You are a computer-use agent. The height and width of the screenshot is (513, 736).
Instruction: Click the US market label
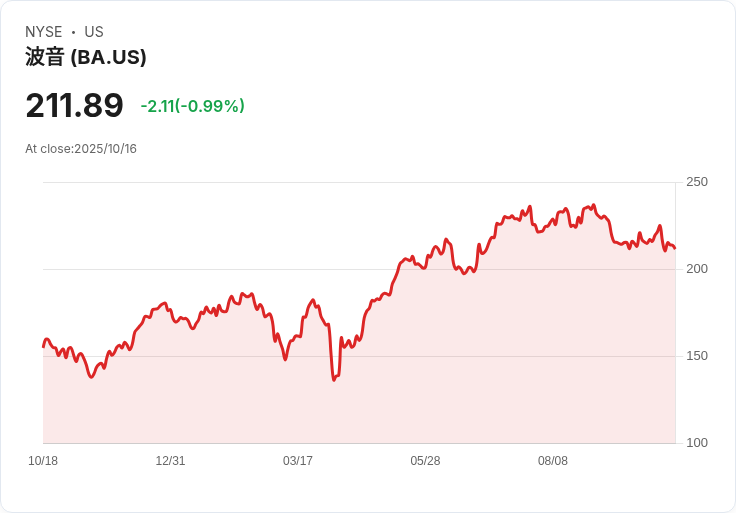pyautogui.click(x=94, y=32)
